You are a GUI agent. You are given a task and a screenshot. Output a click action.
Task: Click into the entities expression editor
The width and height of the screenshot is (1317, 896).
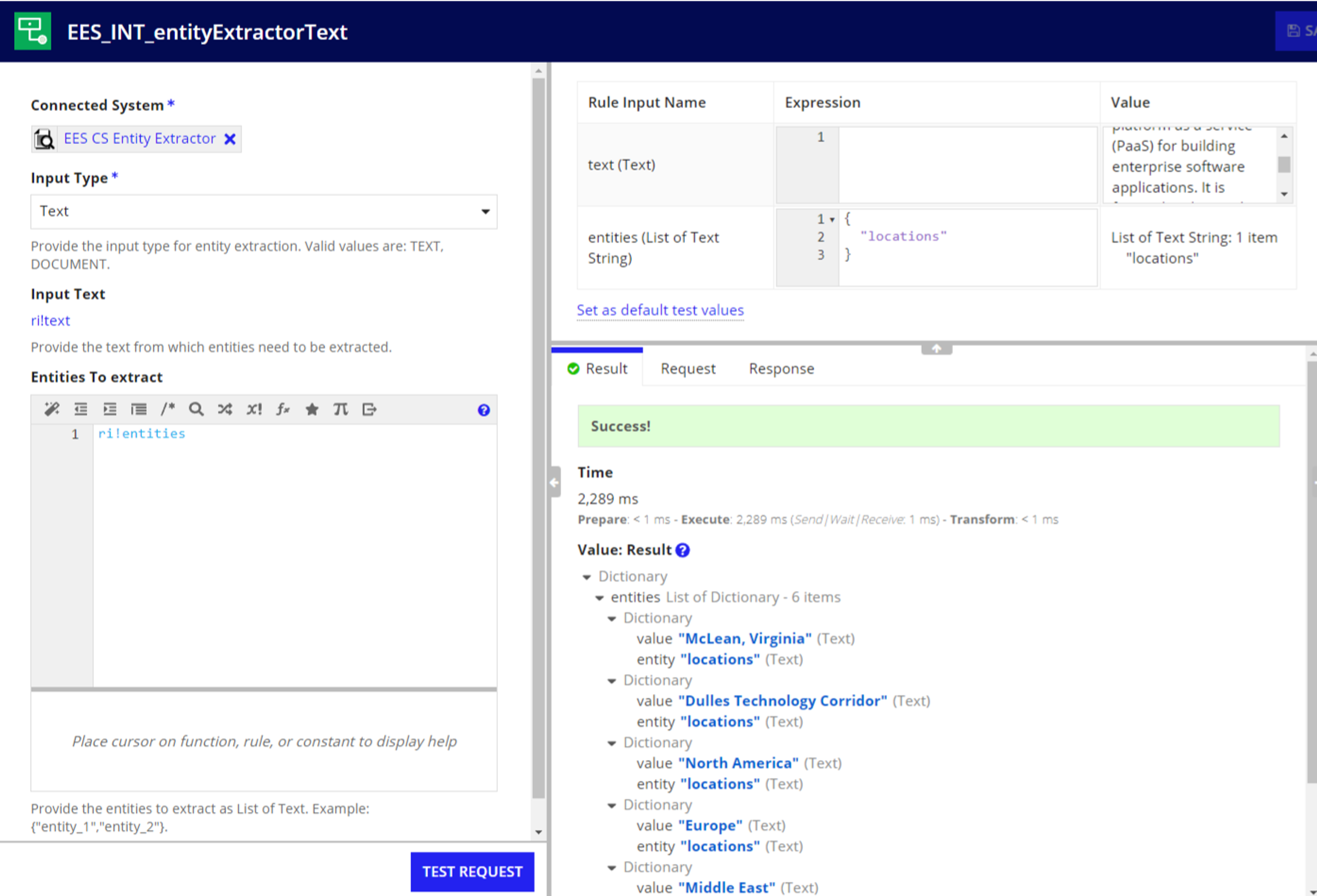pos(968,248)
